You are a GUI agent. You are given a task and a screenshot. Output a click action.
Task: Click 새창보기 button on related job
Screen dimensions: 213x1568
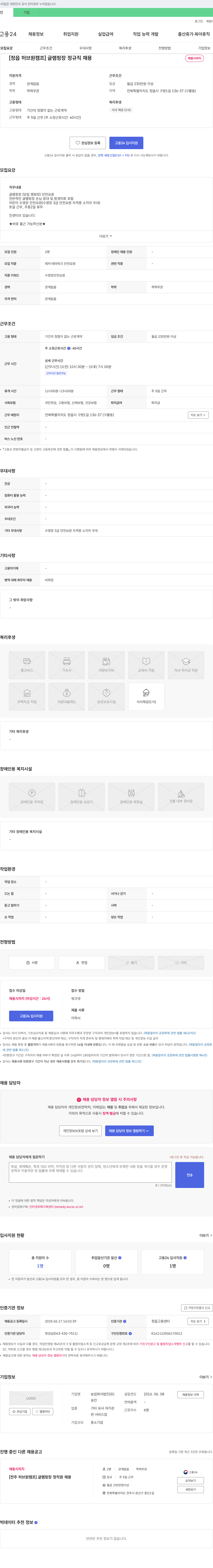coord(190,1490)
